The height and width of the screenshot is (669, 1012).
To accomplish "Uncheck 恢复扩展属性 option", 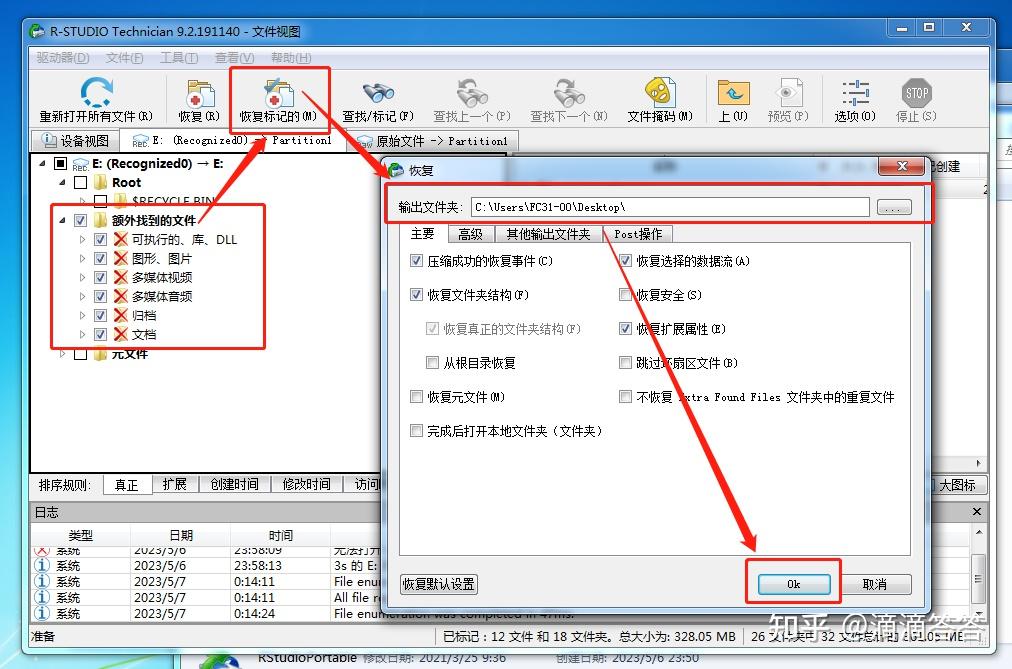I will click(626, 328).
